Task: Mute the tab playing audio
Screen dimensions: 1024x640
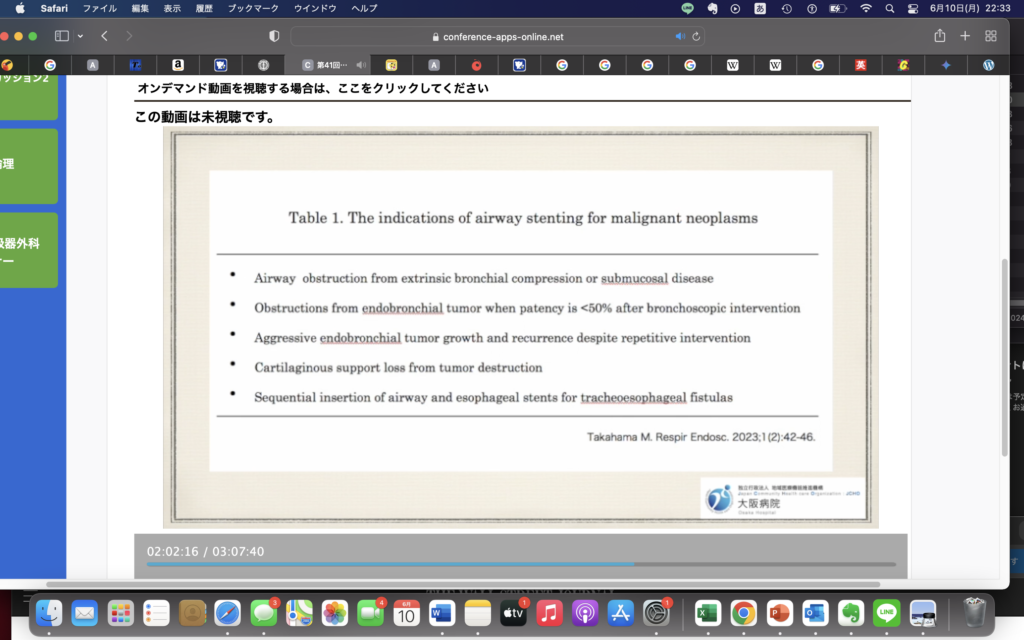Action: (x=361, y=65)
